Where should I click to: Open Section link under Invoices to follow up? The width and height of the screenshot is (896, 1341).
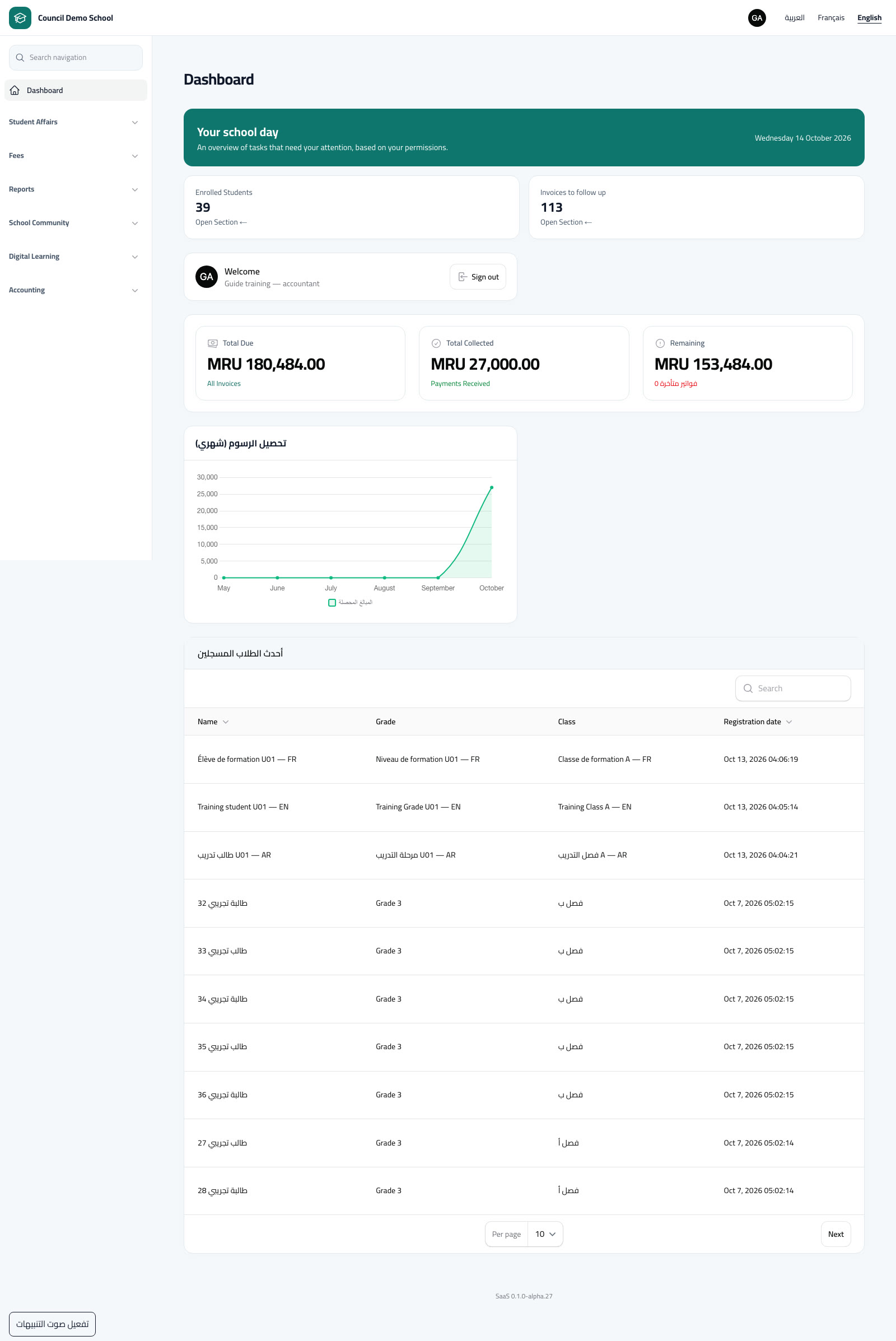(566, 222)
